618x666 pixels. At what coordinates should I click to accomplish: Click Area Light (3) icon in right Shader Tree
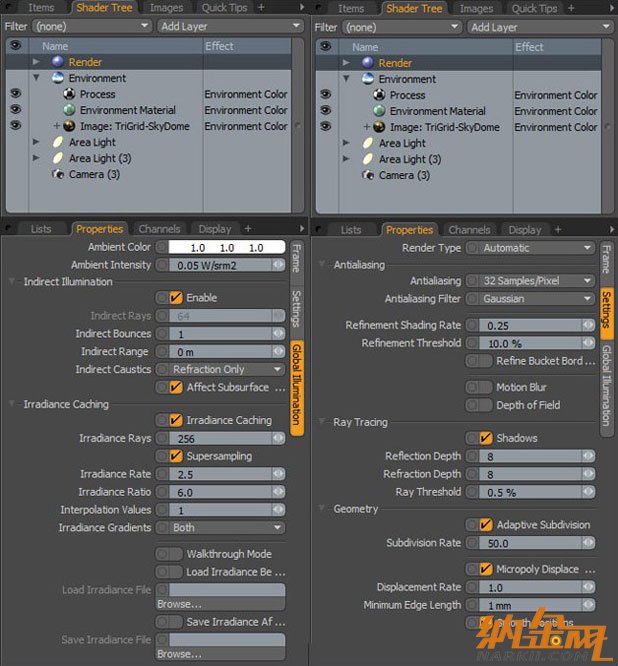[x=368, y=159]
